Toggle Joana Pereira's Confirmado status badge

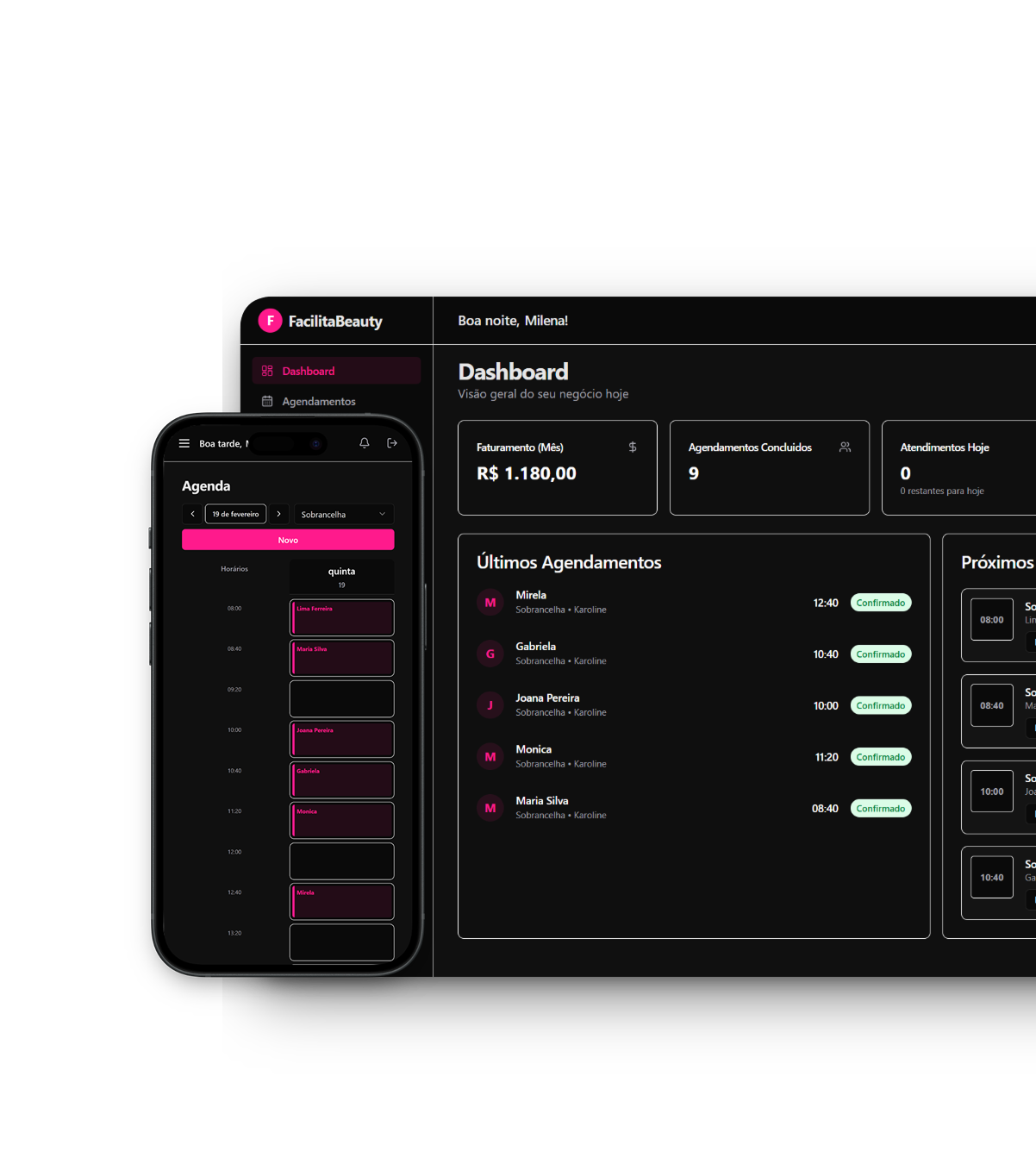click(x=880, y=705)
